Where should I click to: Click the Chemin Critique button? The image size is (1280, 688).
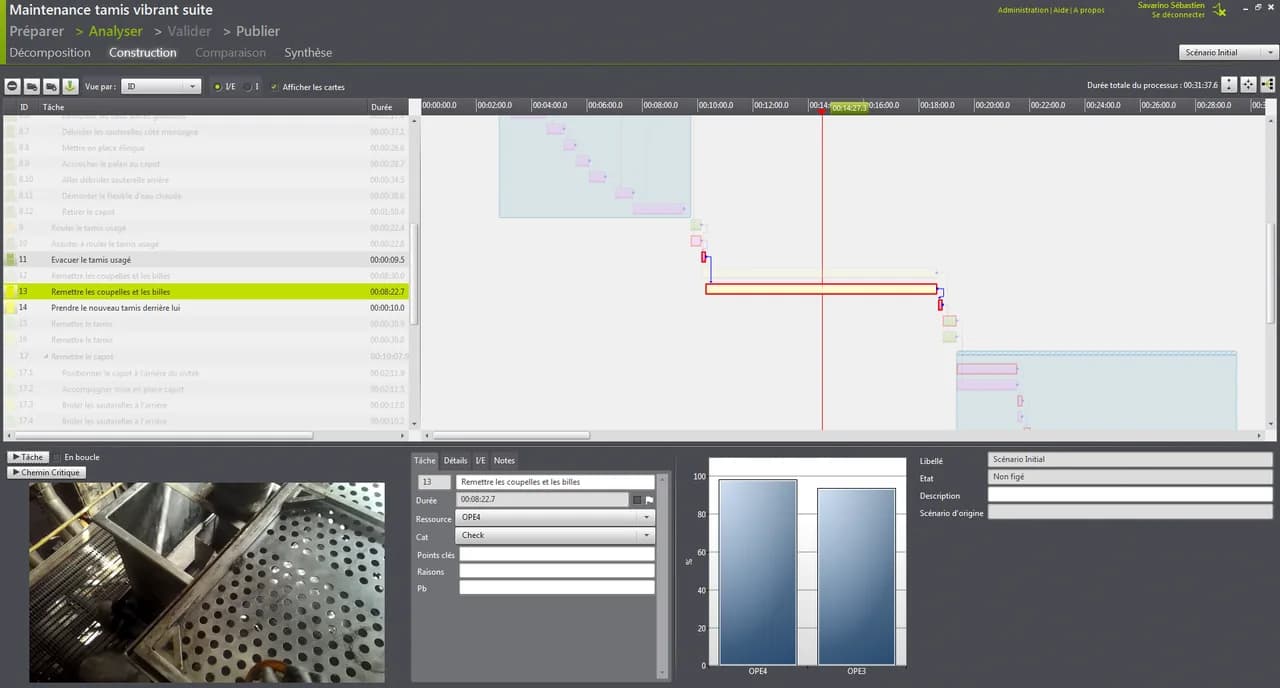click(x=46, y=472)
